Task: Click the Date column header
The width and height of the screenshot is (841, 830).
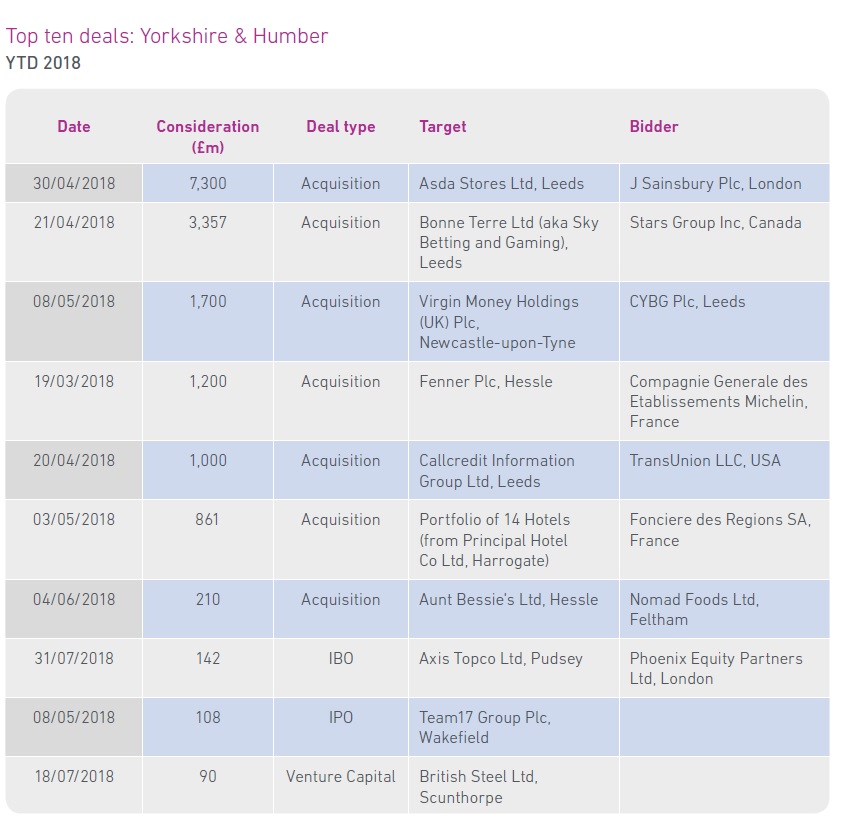Action: tap(73, 127)
